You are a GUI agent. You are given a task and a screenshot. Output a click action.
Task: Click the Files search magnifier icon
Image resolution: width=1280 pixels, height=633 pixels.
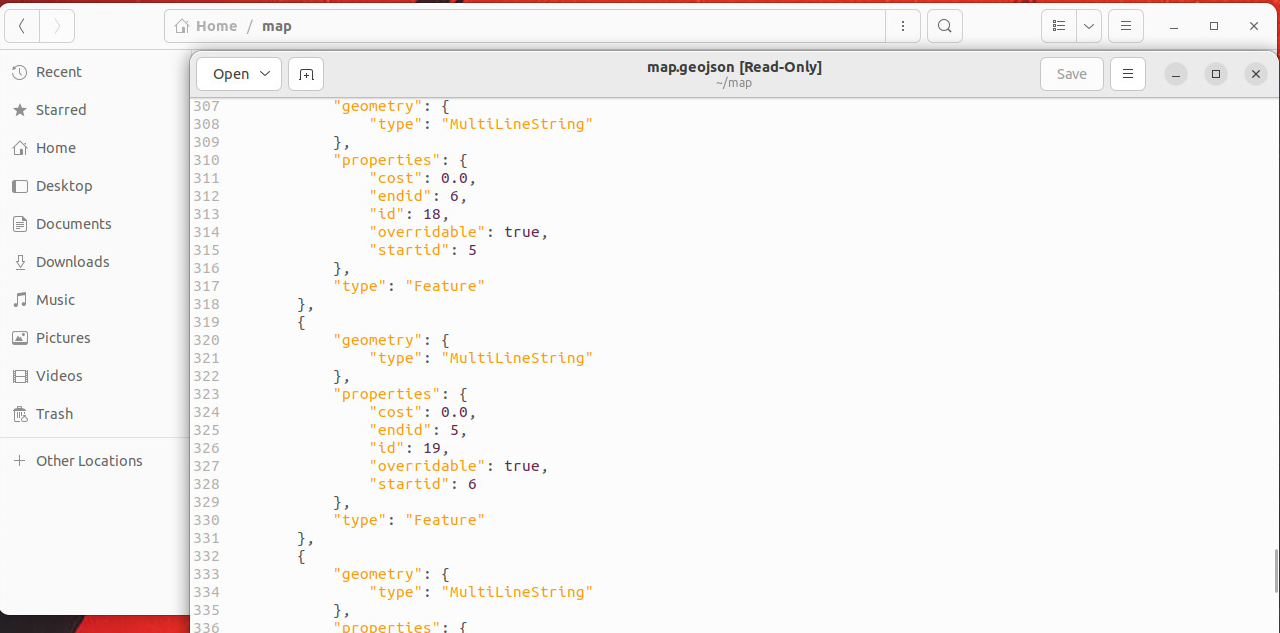click(x=945, y=26)
